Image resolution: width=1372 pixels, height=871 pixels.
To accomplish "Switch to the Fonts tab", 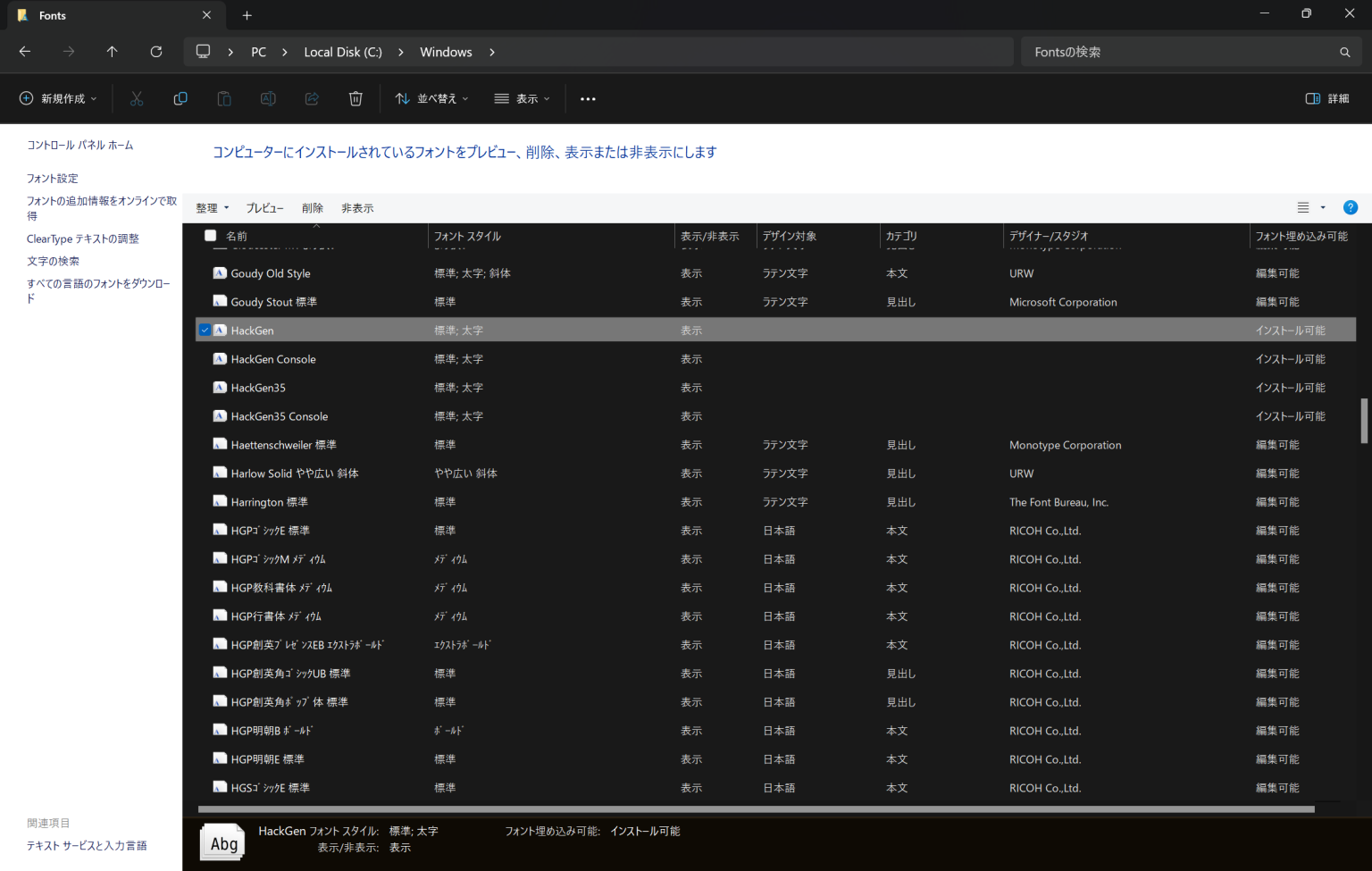I will click(107, 15).
